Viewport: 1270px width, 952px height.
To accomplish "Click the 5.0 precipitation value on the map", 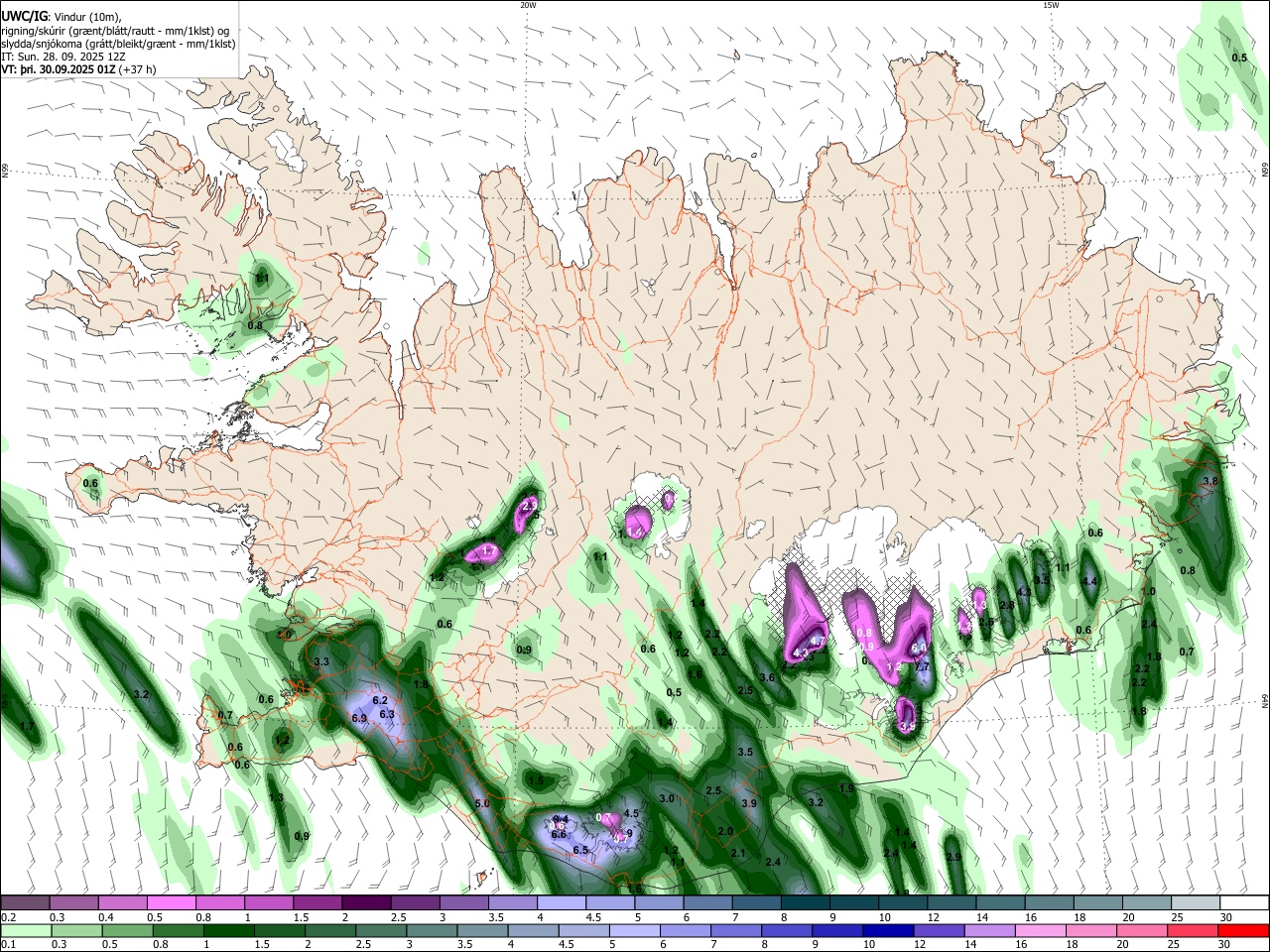I will [482, 803].
